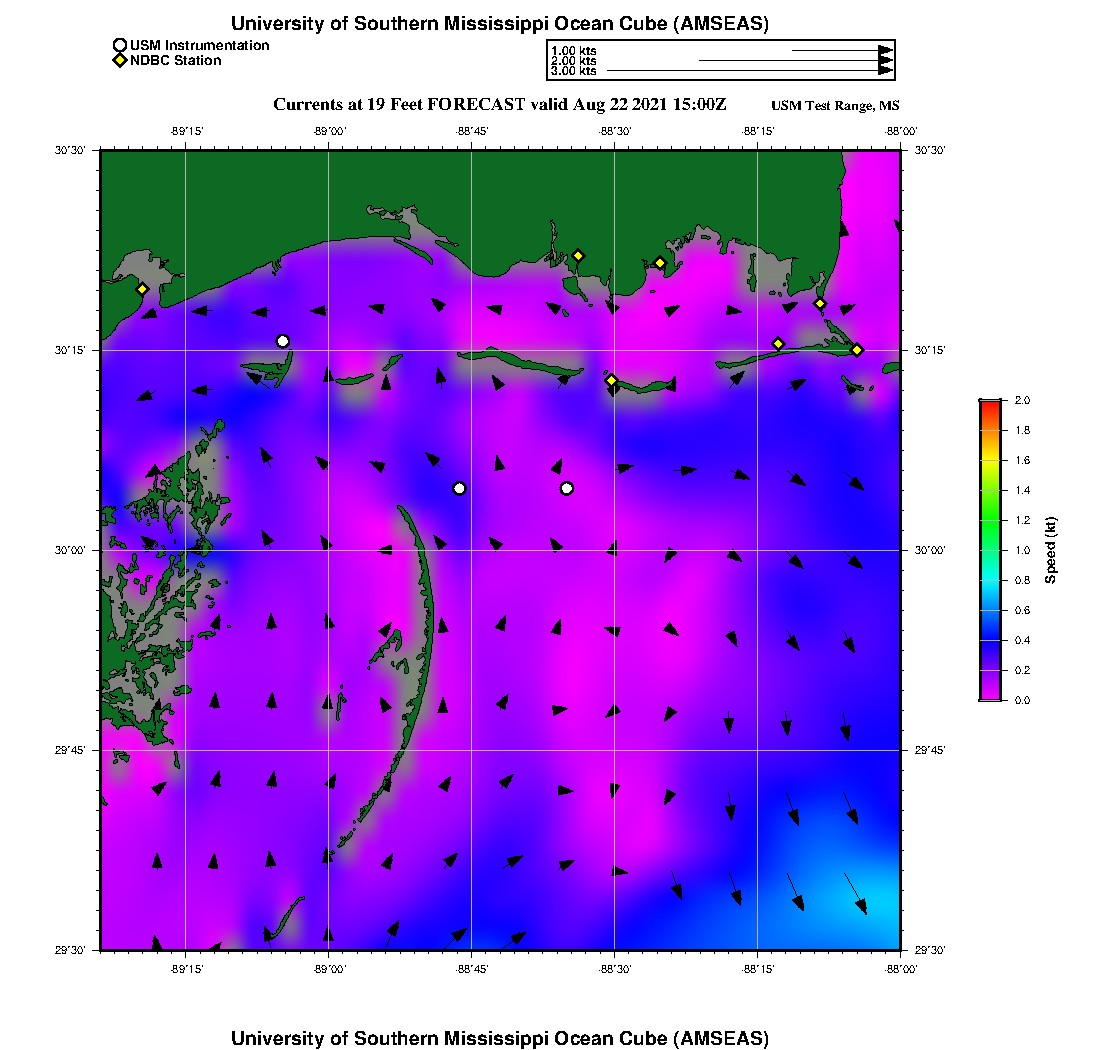The height and width of the screenshot is (1050, 1100).
Task: Click NDBC diamond on the 88°30' gridline
Action: point(612,380)
